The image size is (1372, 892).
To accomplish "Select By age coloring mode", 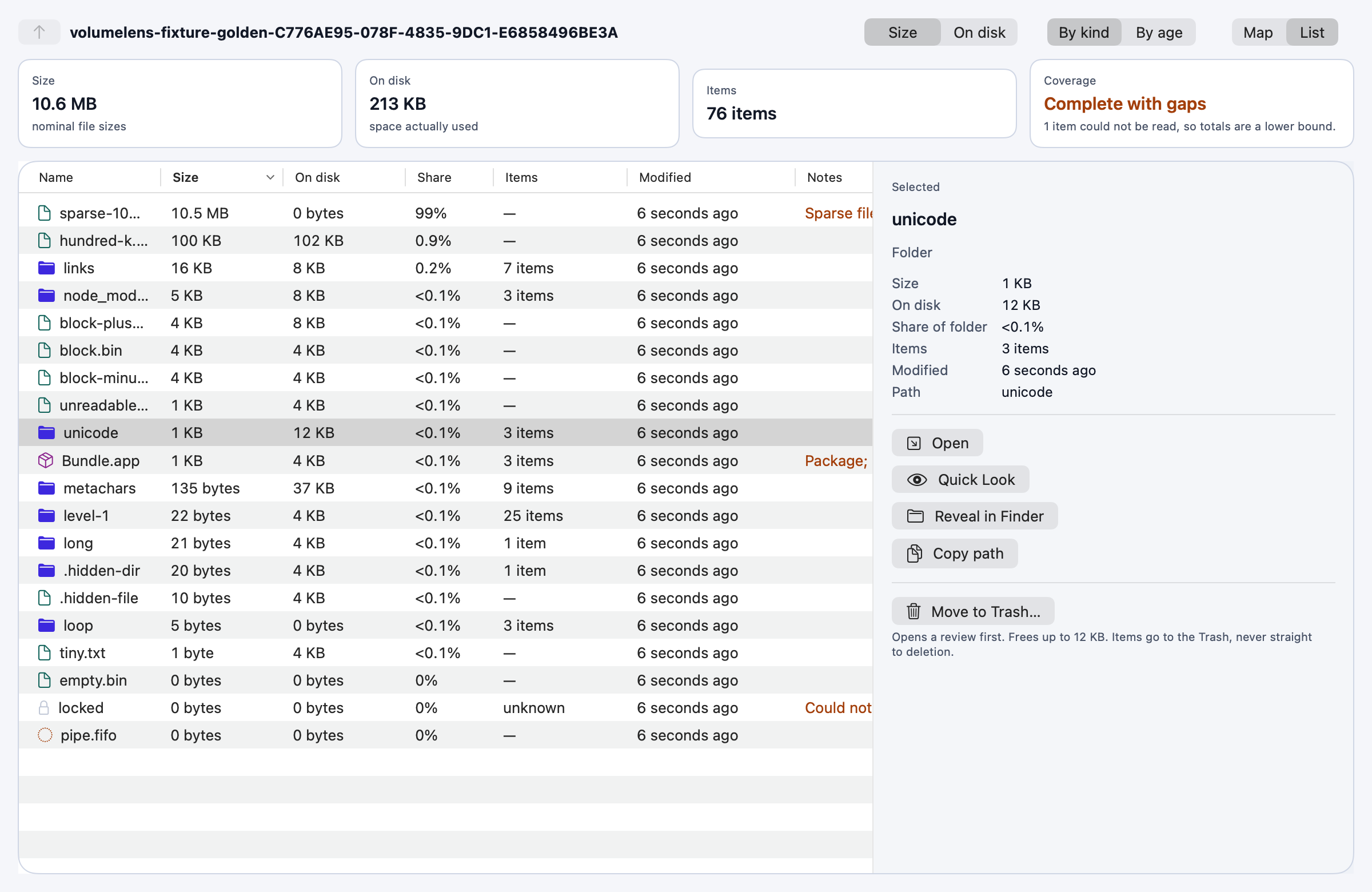I will tap(1159, 32).
